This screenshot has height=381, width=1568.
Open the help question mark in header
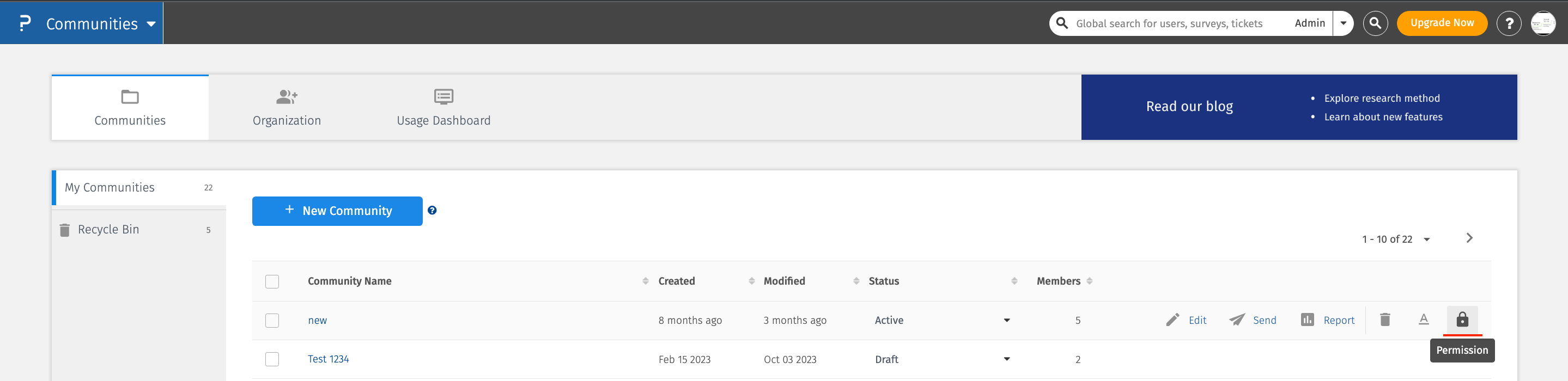[x=1509, y=24]
